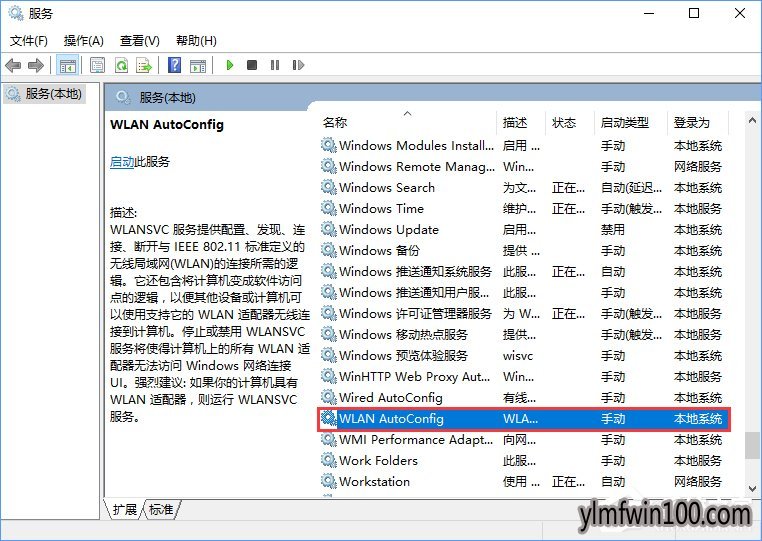Select the Windows Remote Management service icon
762x541 pixels.
click(329, 166)
